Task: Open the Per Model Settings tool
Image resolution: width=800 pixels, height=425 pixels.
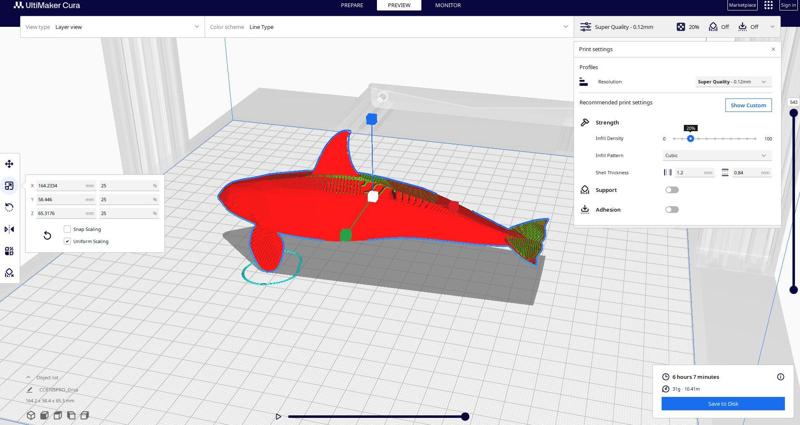Action: pos(9,251)
